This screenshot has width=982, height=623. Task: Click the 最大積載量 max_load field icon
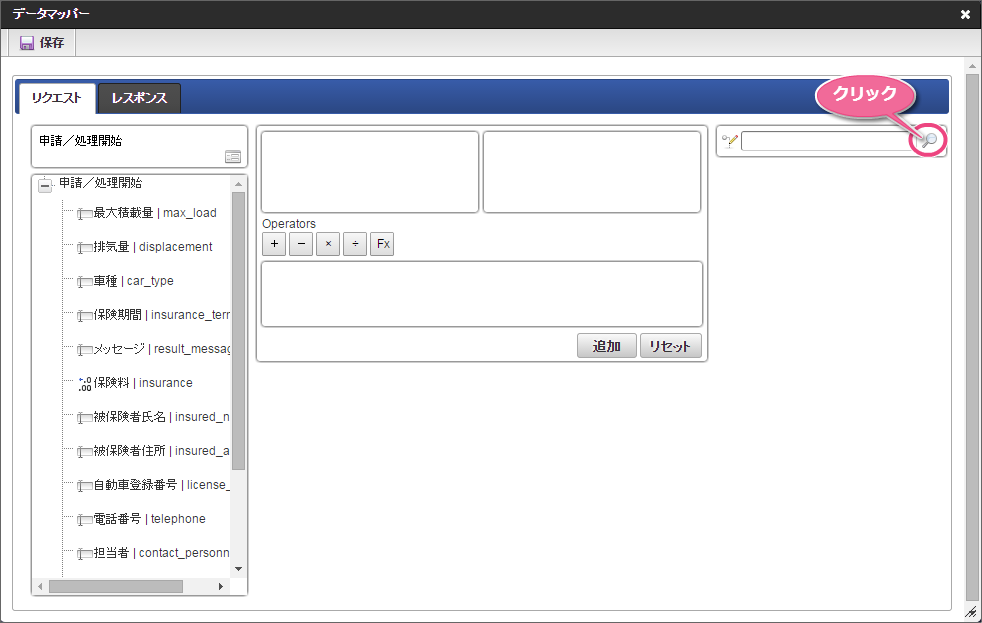click(85, 214)
